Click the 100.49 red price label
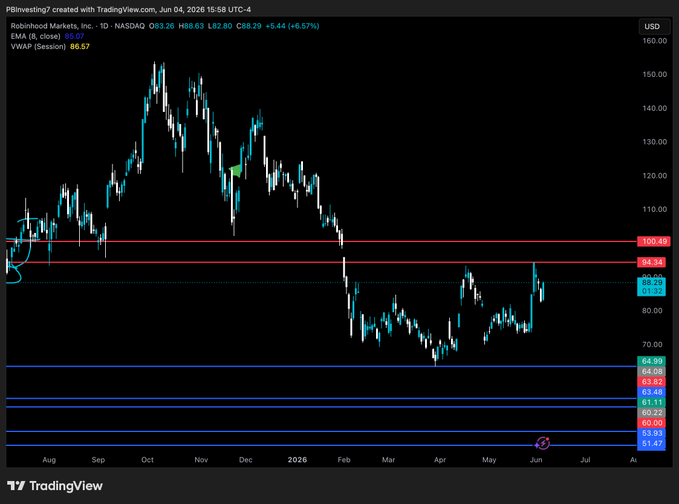This screenshot has height=504, width=679. pos(653,241)
